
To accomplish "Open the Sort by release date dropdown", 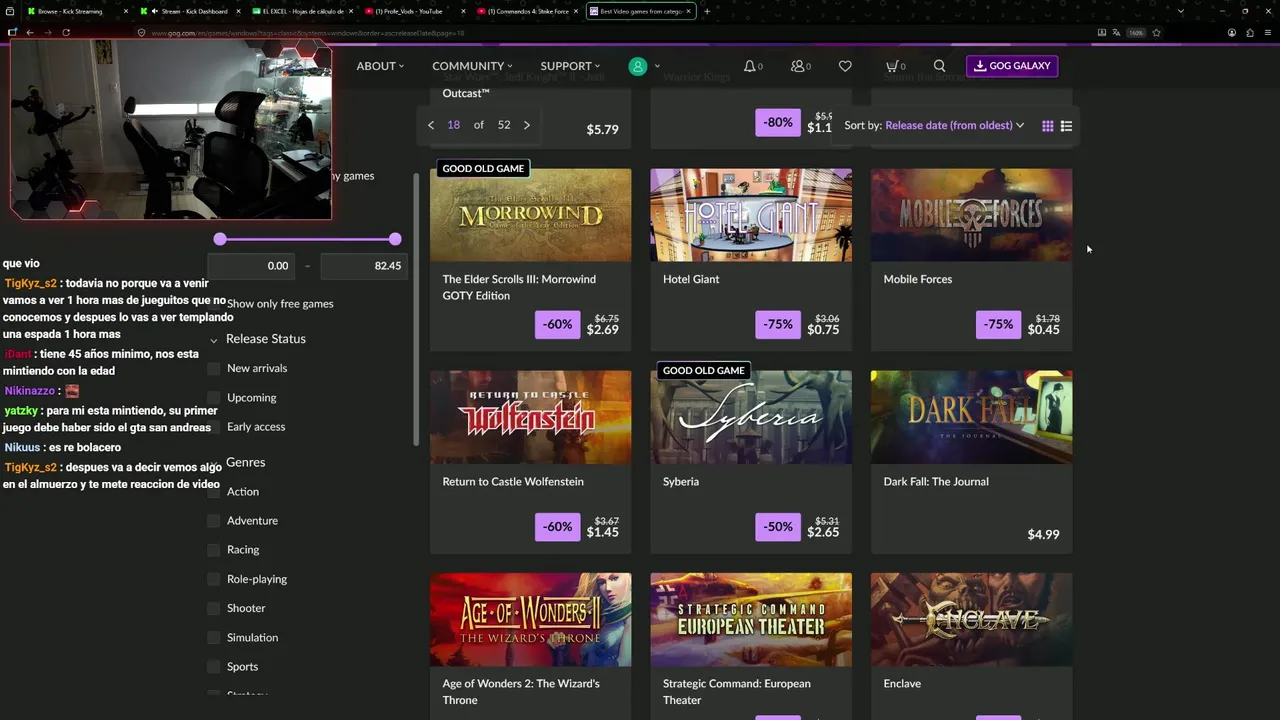I will coord(955,125).
